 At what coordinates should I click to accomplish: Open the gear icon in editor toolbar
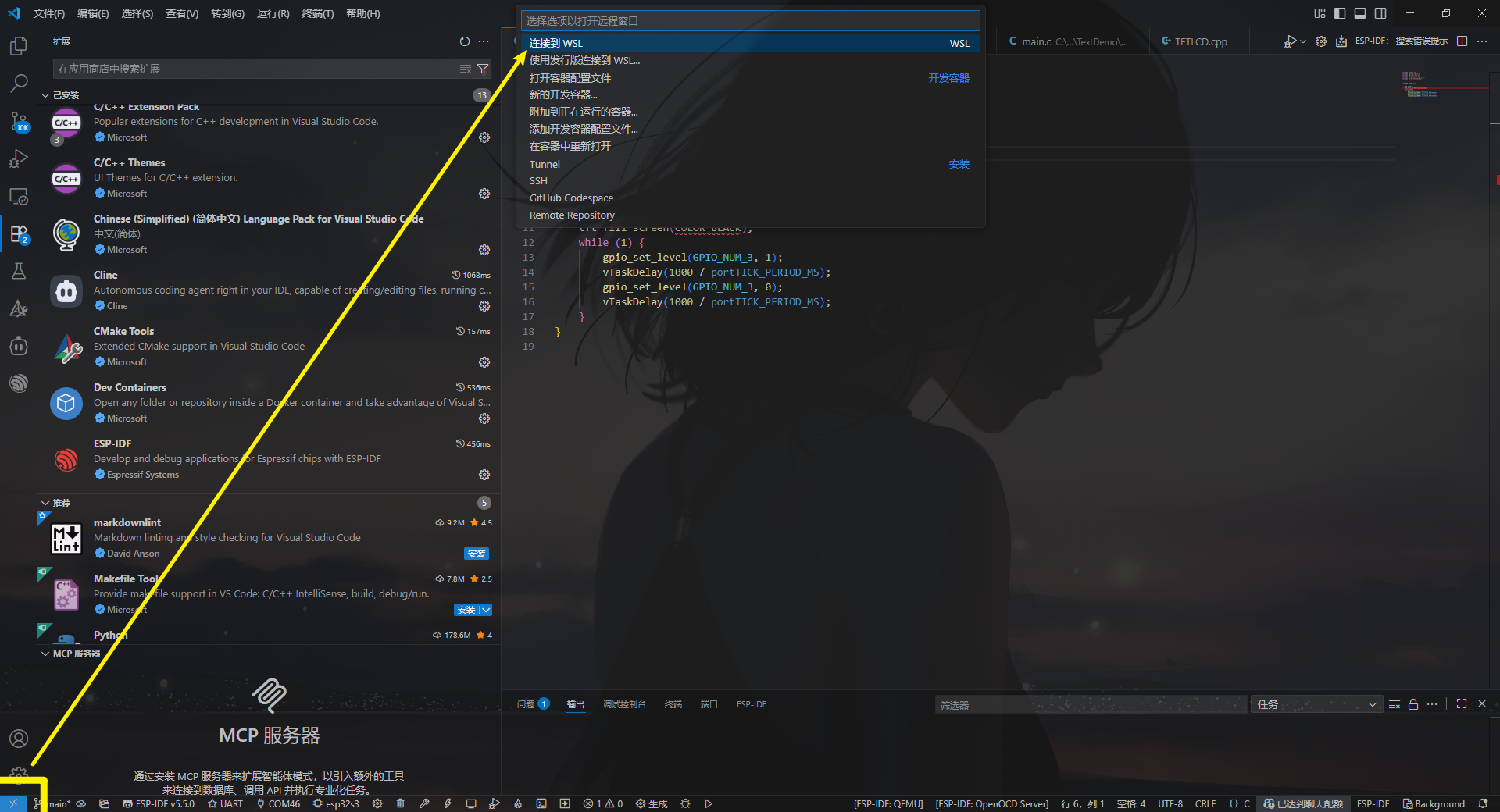1321,41
